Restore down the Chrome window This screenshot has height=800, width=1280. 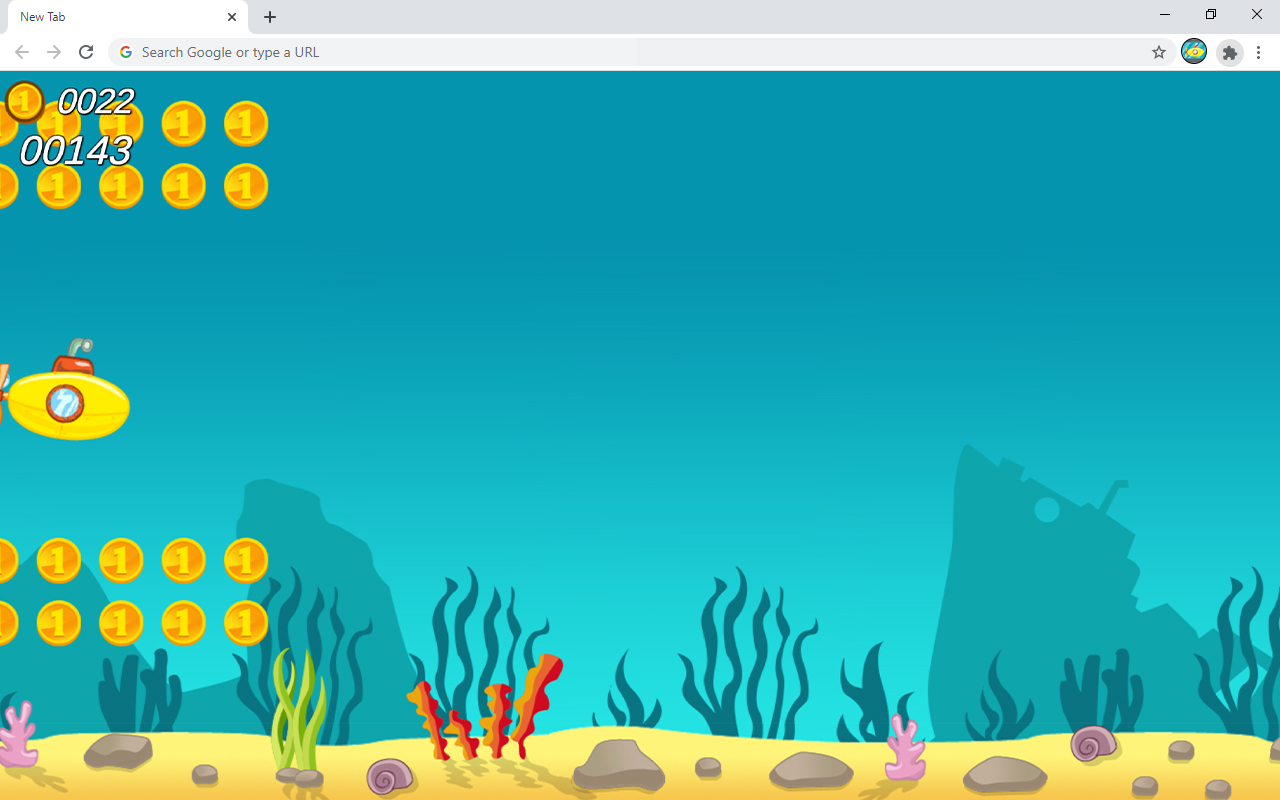tap(1211, 15)
